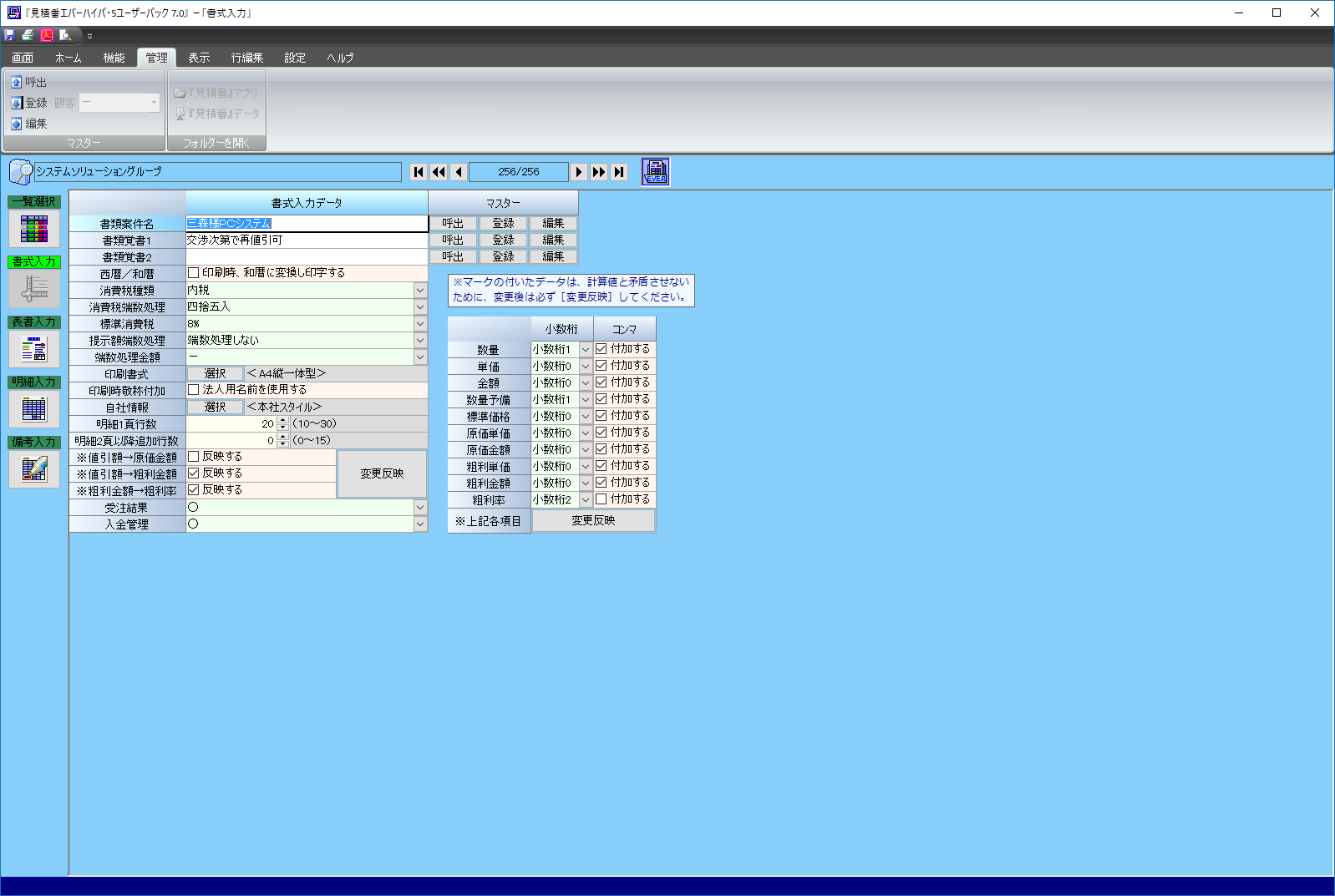Viewport: 1335px width, 896px height.
Task: Click 編集 button for 書類覚書2 row
Action: [x=553, y=257]
